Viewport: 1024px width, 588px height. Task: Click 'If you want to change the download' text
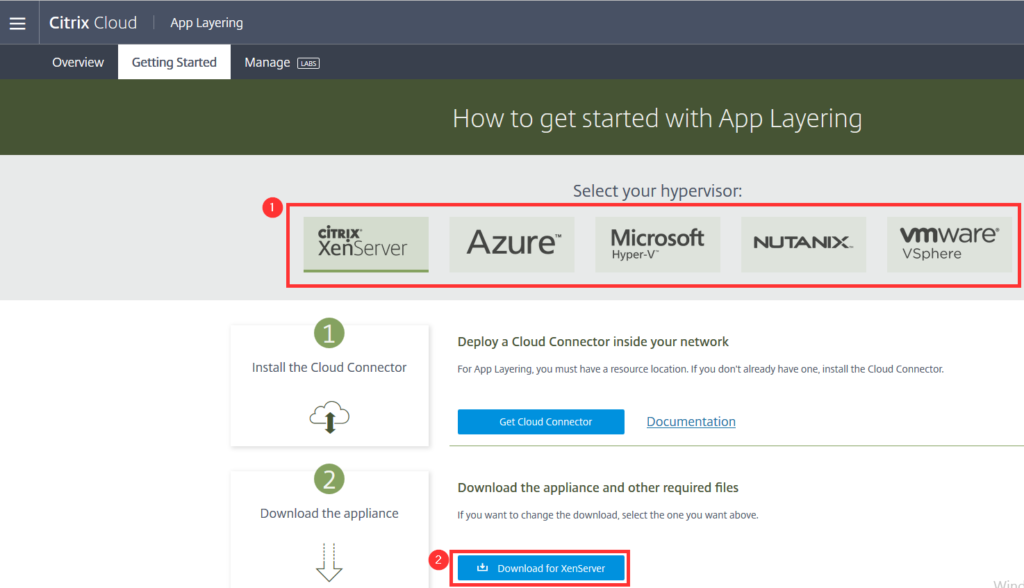click(607, 515)
